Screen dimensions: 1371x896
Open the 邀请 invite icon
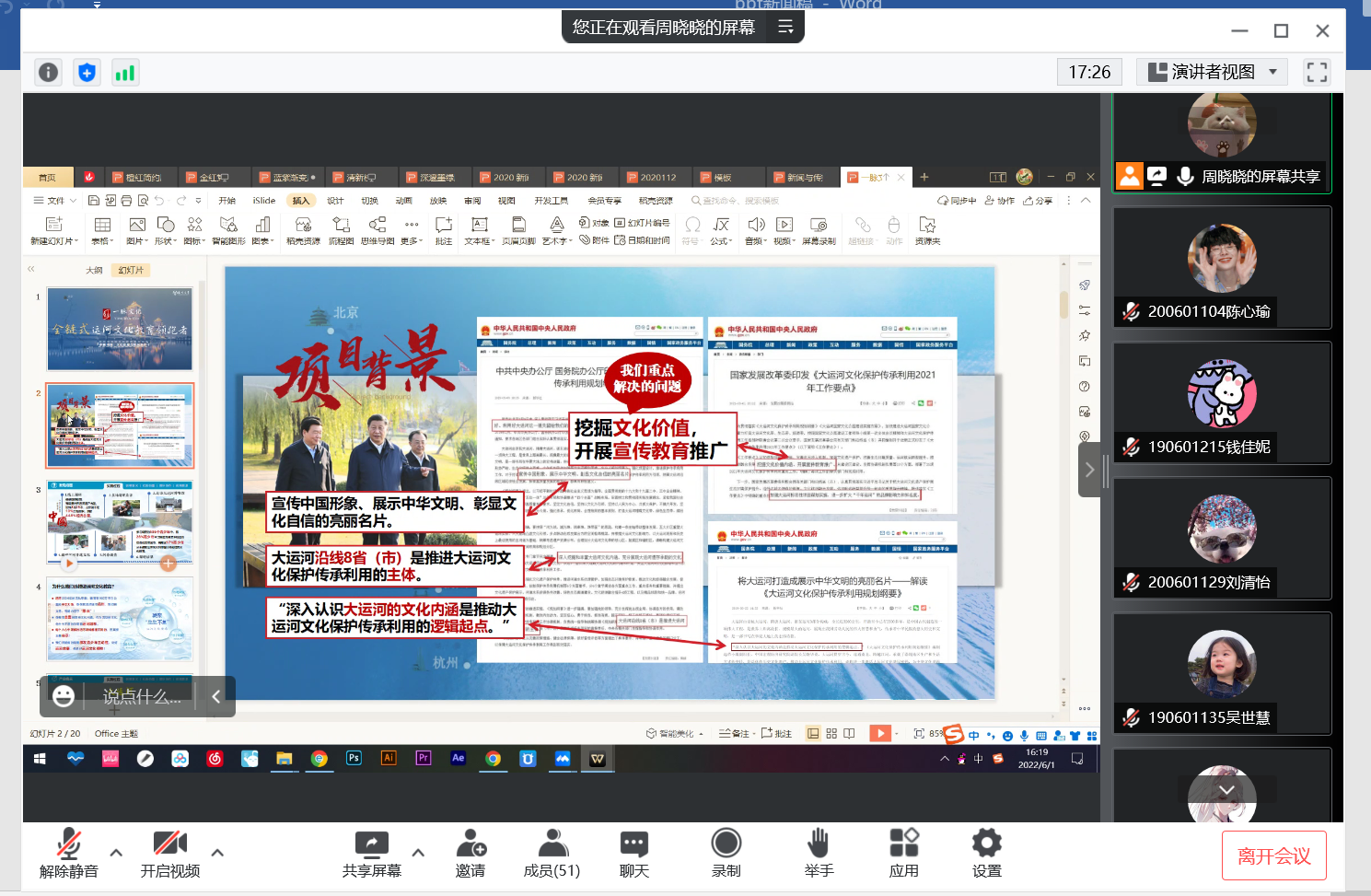click(x=471, y=853)
